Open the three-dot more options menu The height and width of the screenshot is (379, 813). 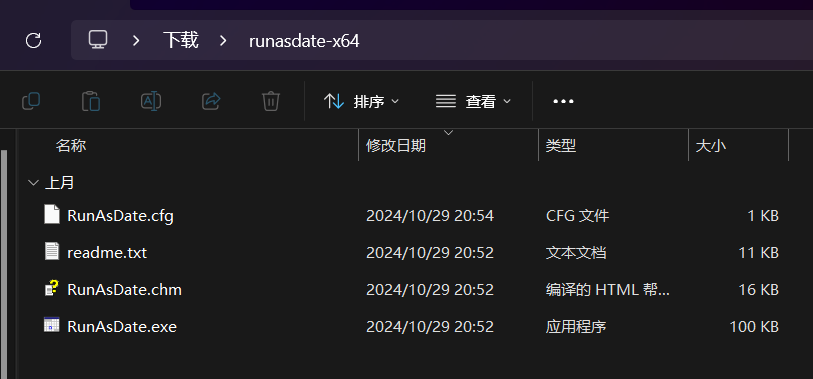pos(563,101)
